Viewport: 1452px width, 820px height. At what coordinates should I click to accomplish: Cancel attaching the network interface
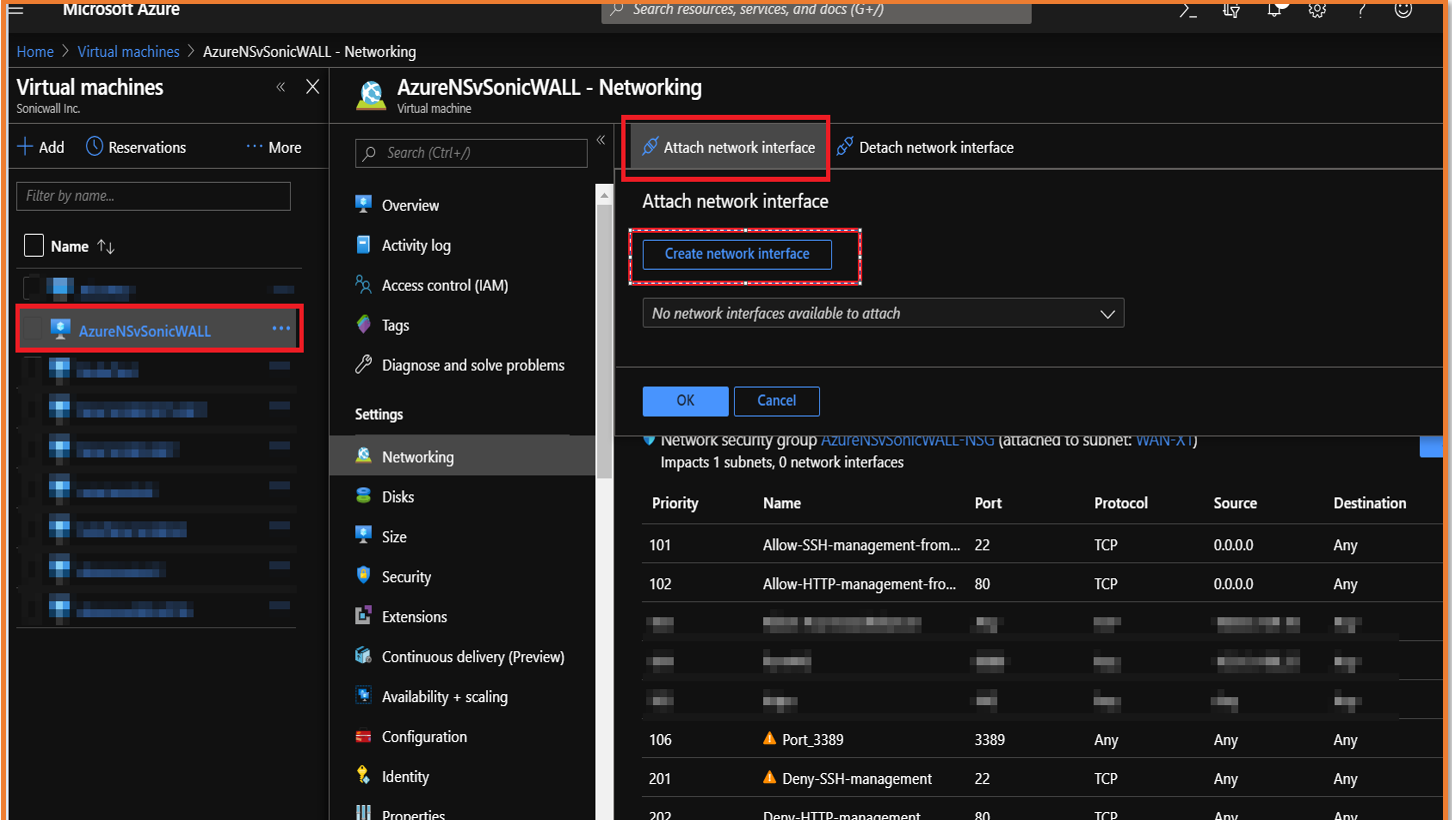tap(777, 400)
